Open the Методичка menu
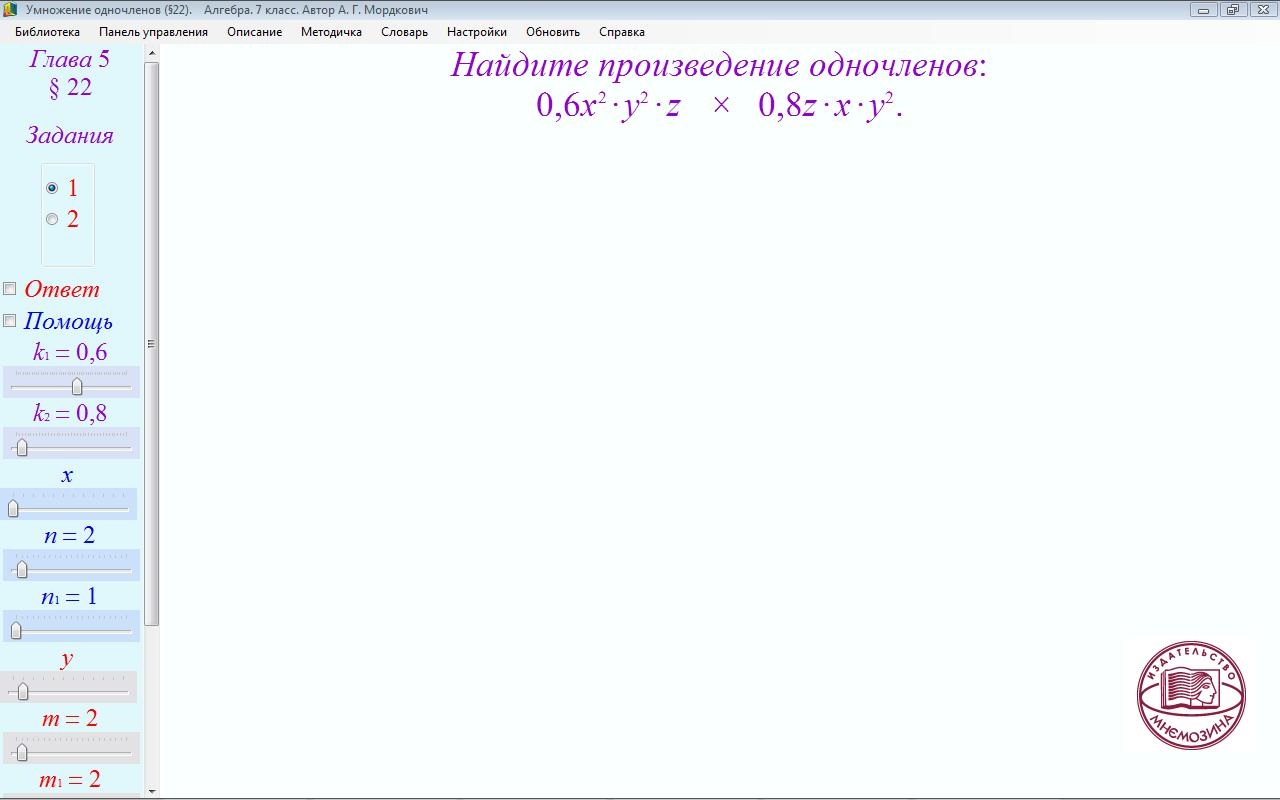The width and height of the screenshot is (1280, 800). pyautogui.click(x=331, y=32)
